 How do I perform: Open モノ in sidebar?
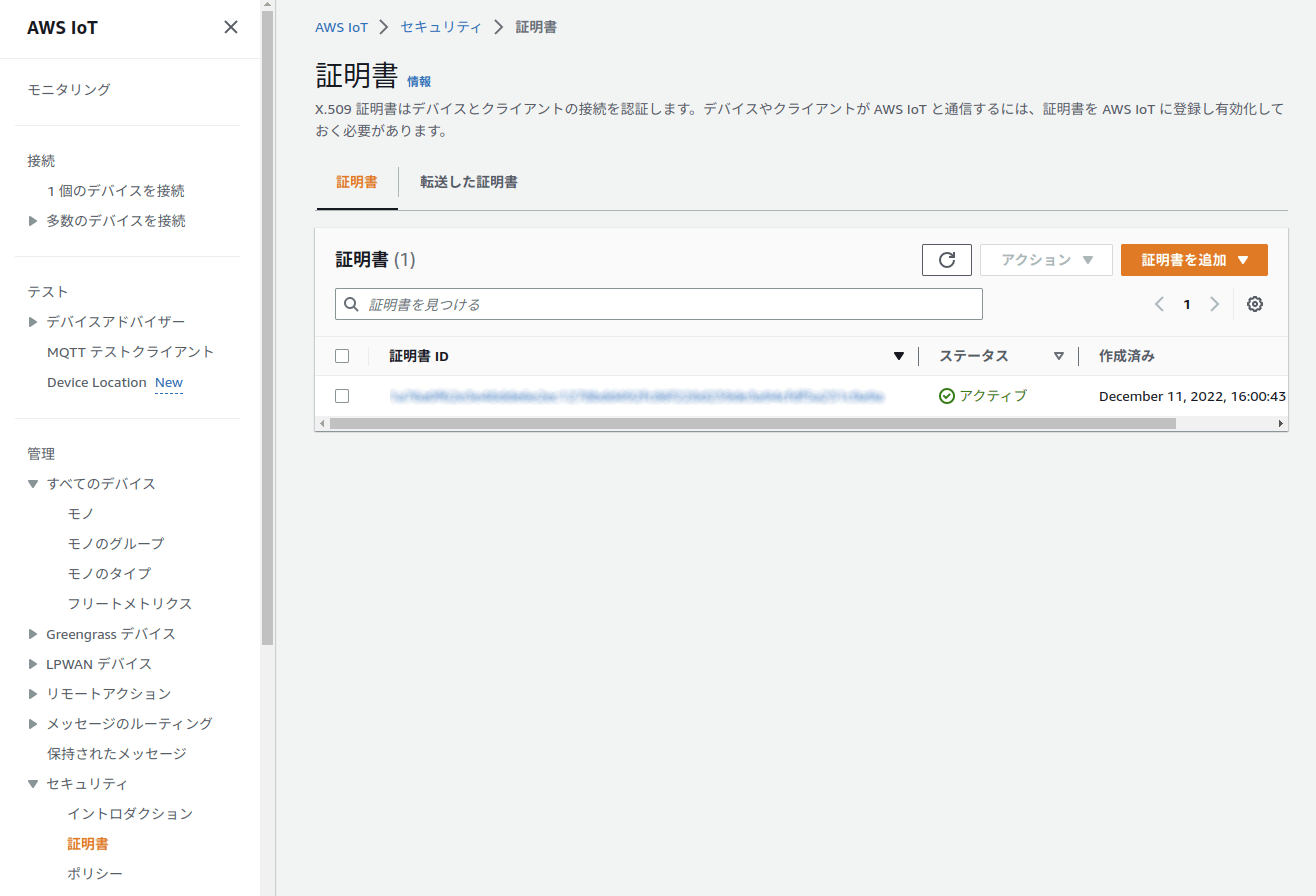click(81, 514)
